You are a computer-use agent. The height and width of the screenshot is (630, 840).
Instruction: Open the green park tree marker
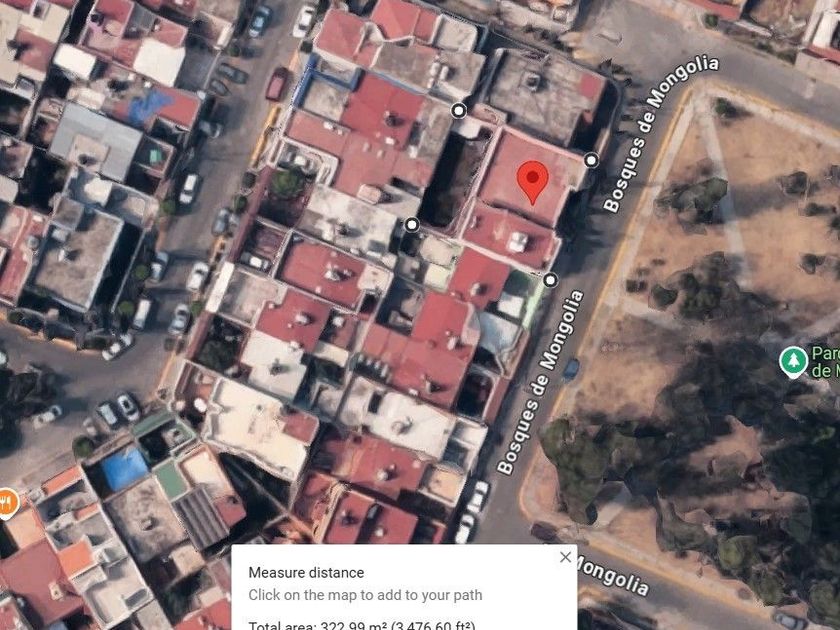[793, 362]
